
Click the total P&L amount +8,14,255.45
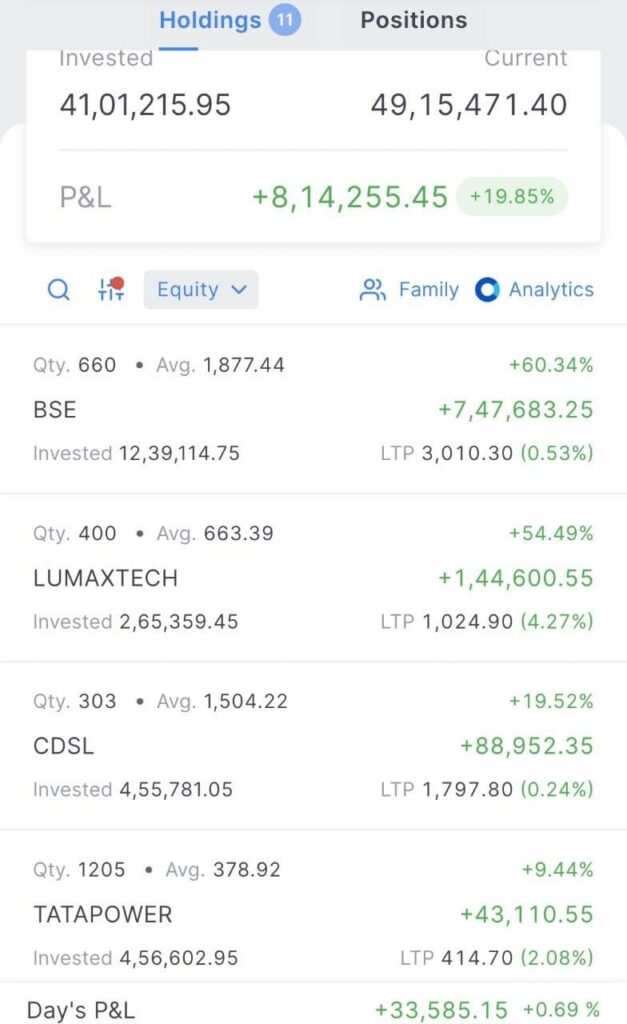[x=350, y=197]
